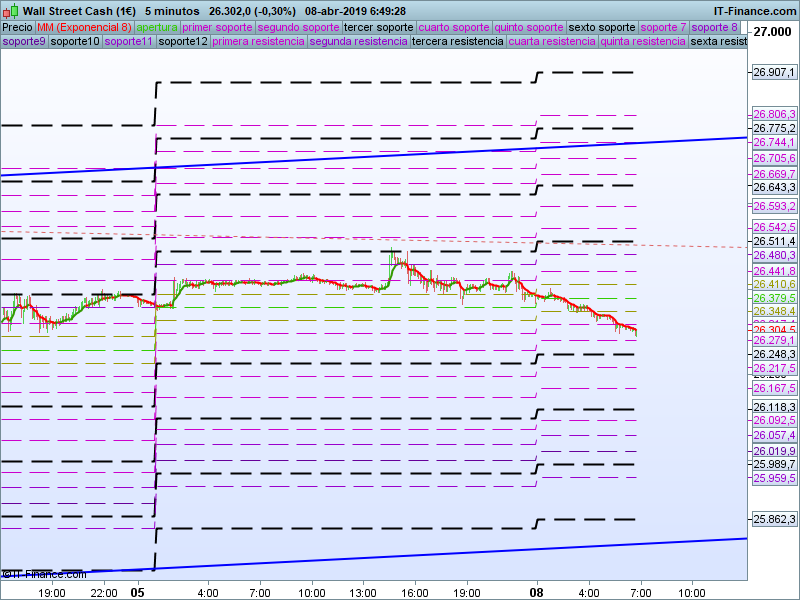Select the sexto soporte label
Screen dimensions: 800x600
[601, 27]
